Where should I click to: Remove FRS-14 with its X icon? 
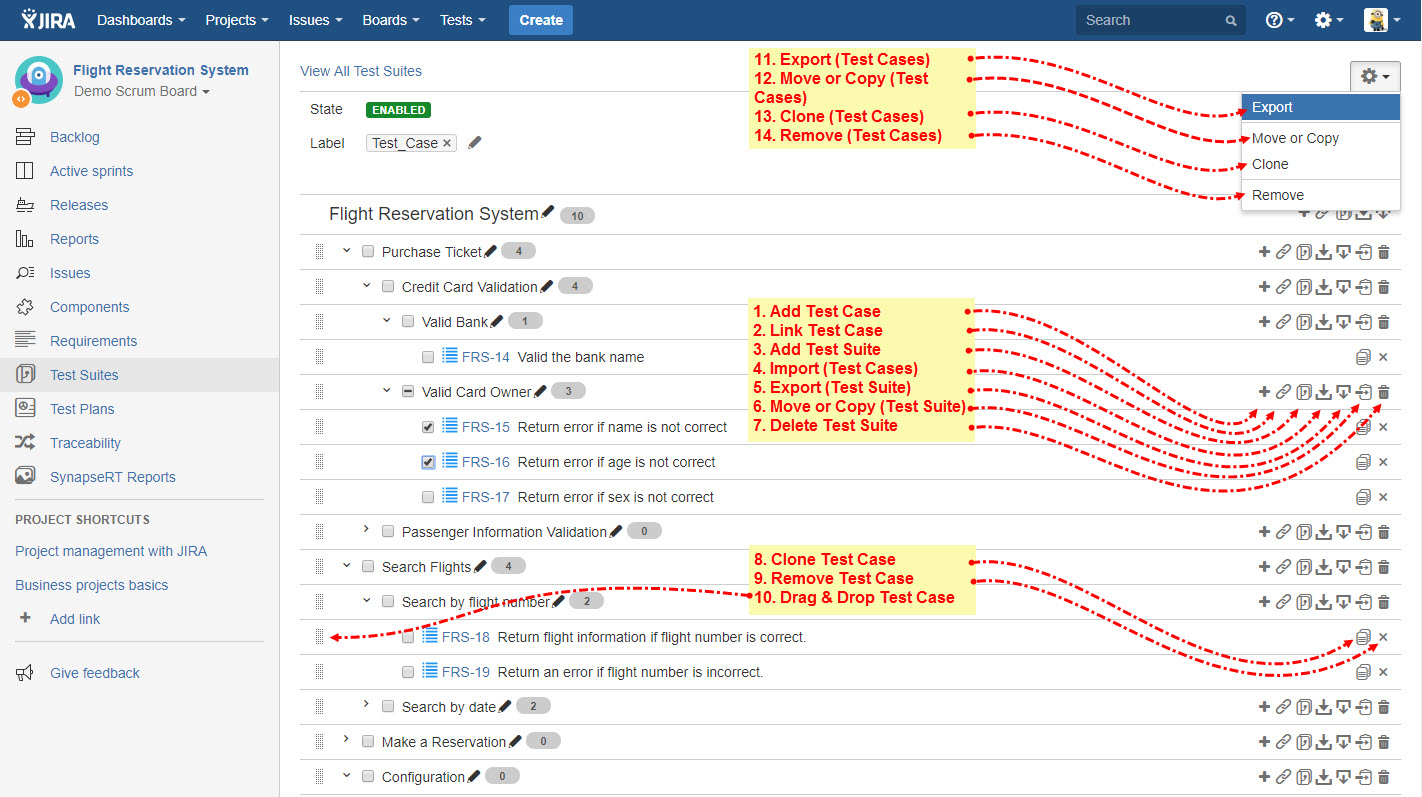pos(1383,357)
